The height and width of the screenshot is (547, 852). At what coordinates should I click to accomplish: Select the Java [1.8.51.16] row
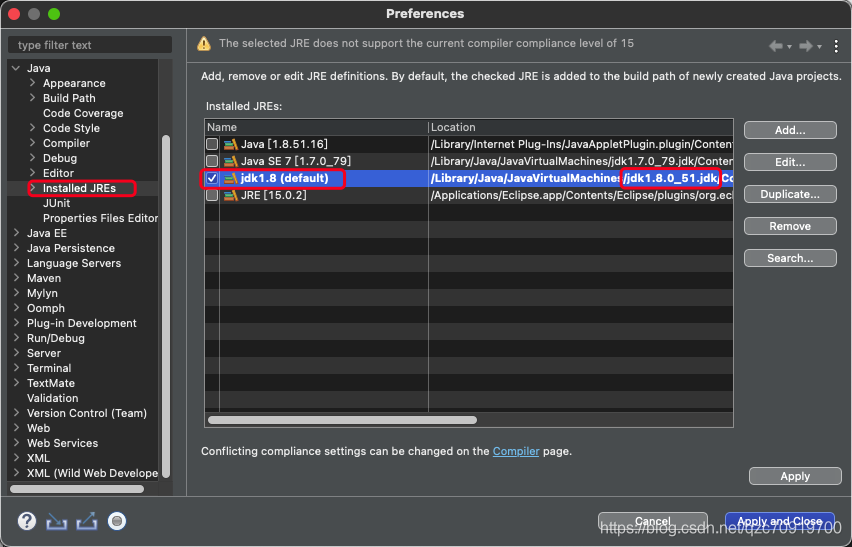pyautogui.click(x=469, y=144)
